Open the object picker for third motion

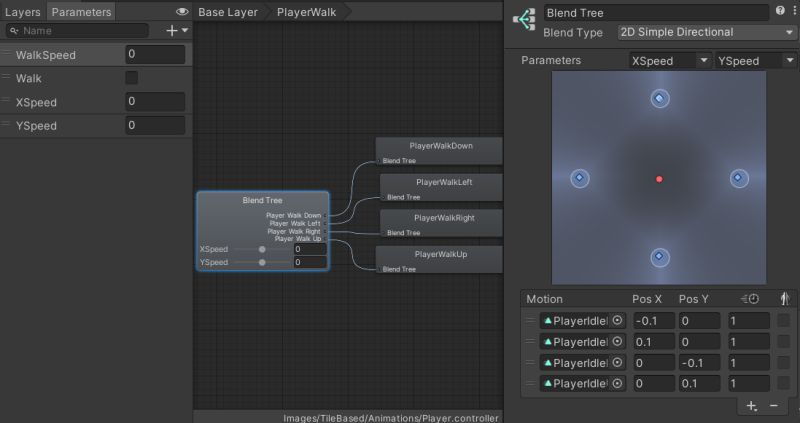[x=617, y=362]
